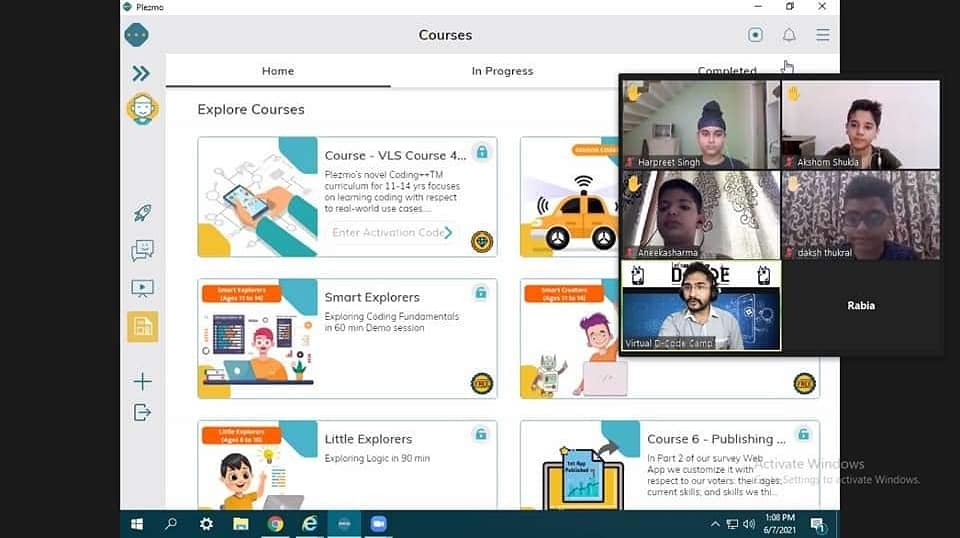Click the record icon in header
Viewport: 960px width, 538px height.
pos(756,35)
